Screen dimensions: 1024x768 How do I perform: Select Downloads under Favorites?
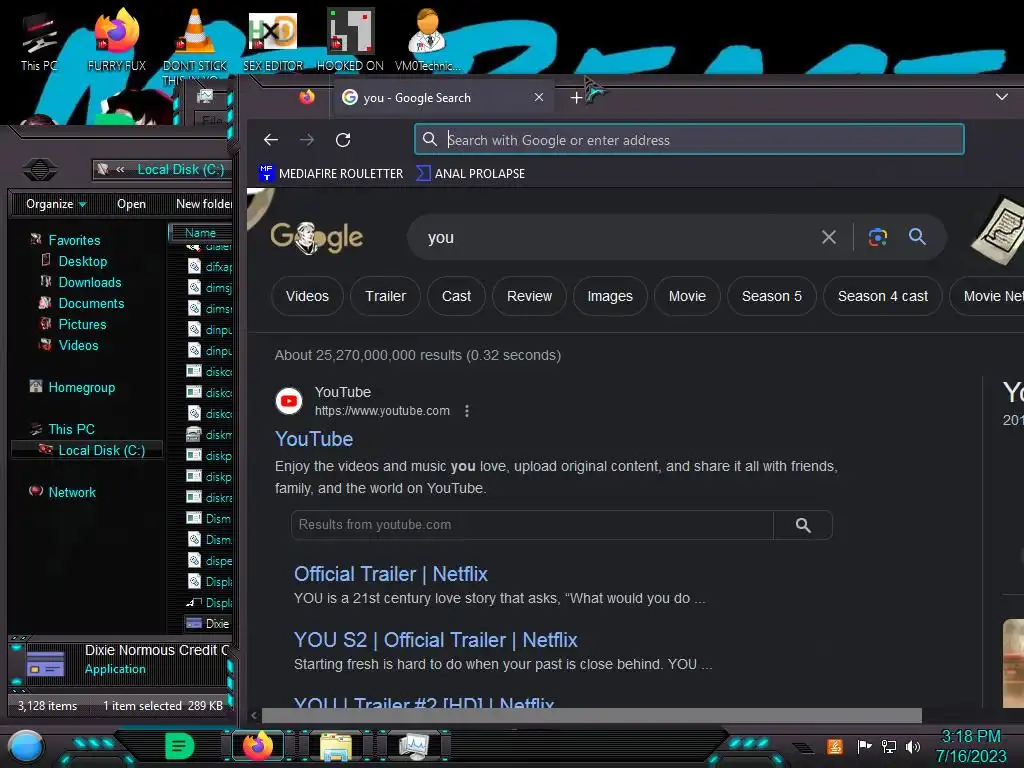[89, 282]
